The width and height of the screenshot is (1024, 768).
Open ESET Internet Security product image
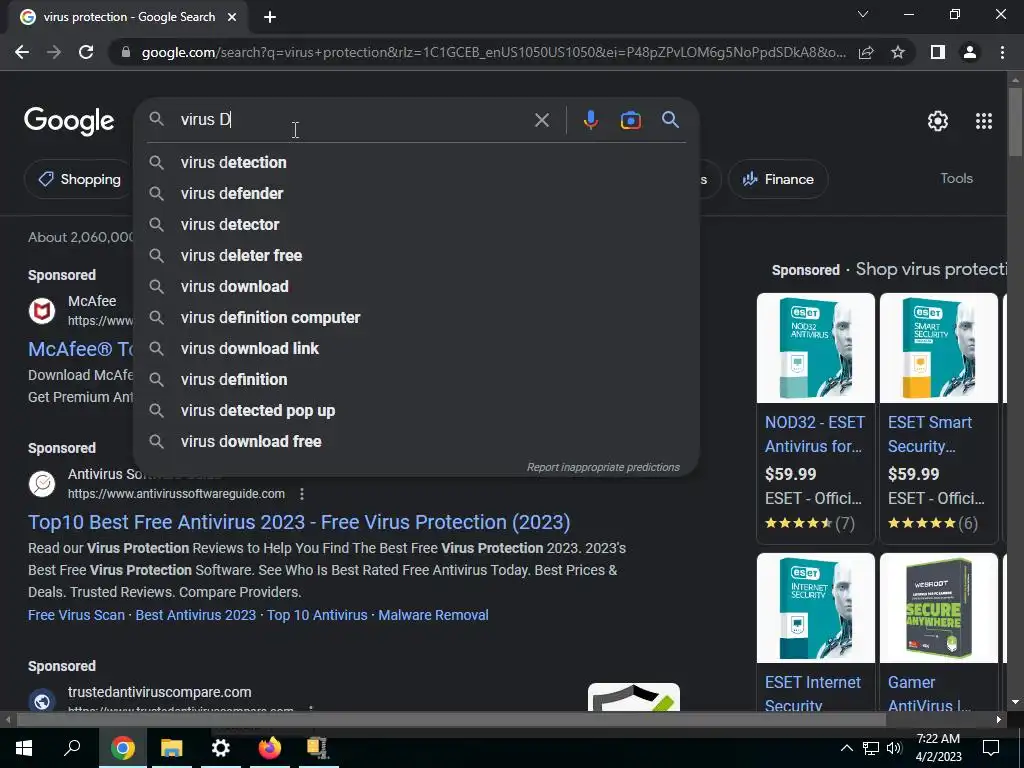pos(816,608)
